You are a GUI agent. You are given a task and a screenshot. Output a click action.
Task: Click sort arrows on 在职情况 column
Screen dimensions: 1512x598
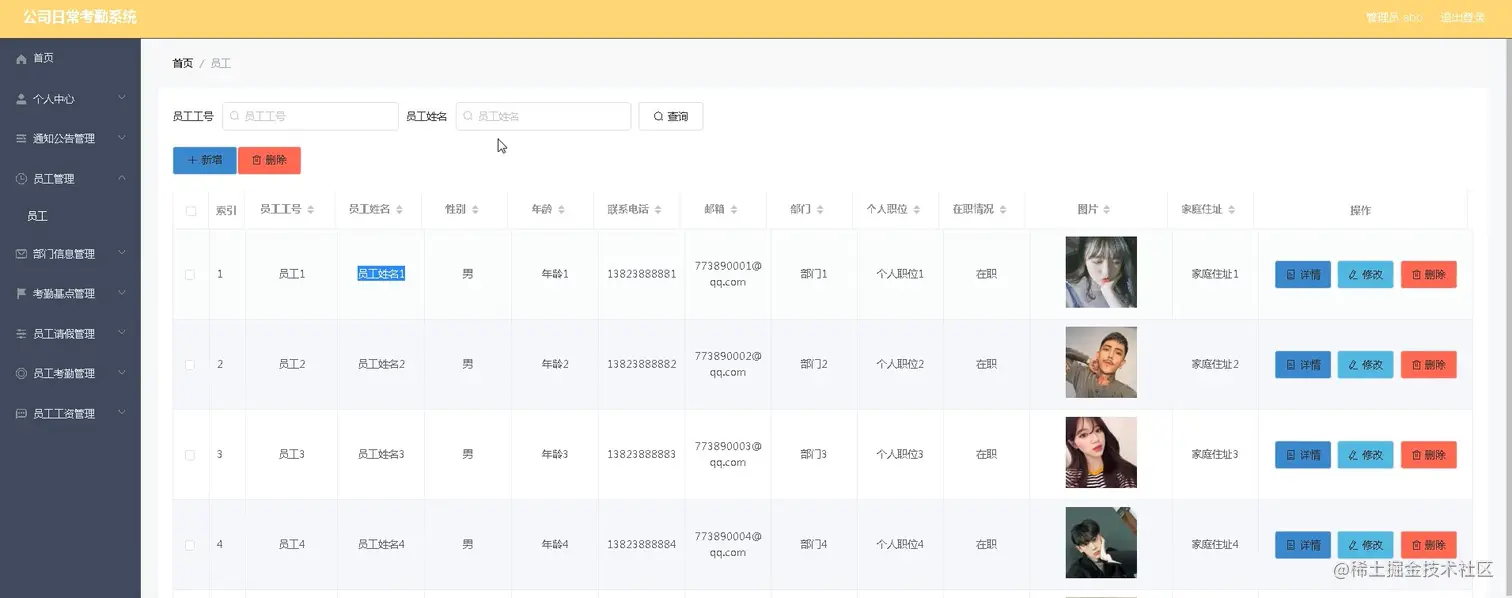(1003, 210)
